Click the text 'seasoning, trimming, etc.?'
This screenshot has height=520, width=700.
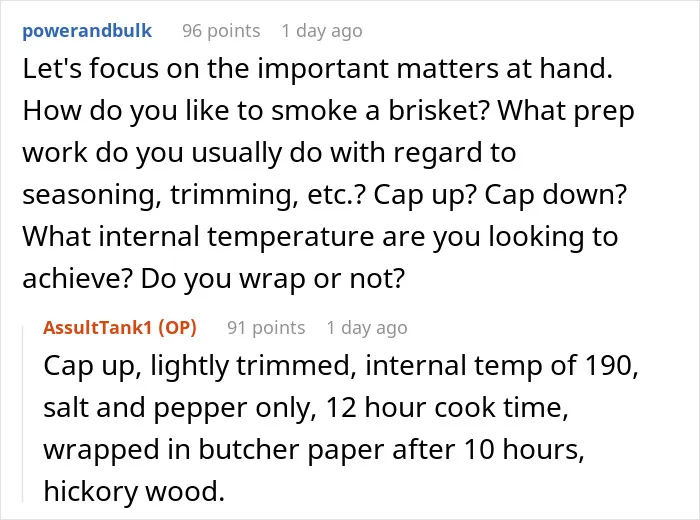(x=193, y=195)
